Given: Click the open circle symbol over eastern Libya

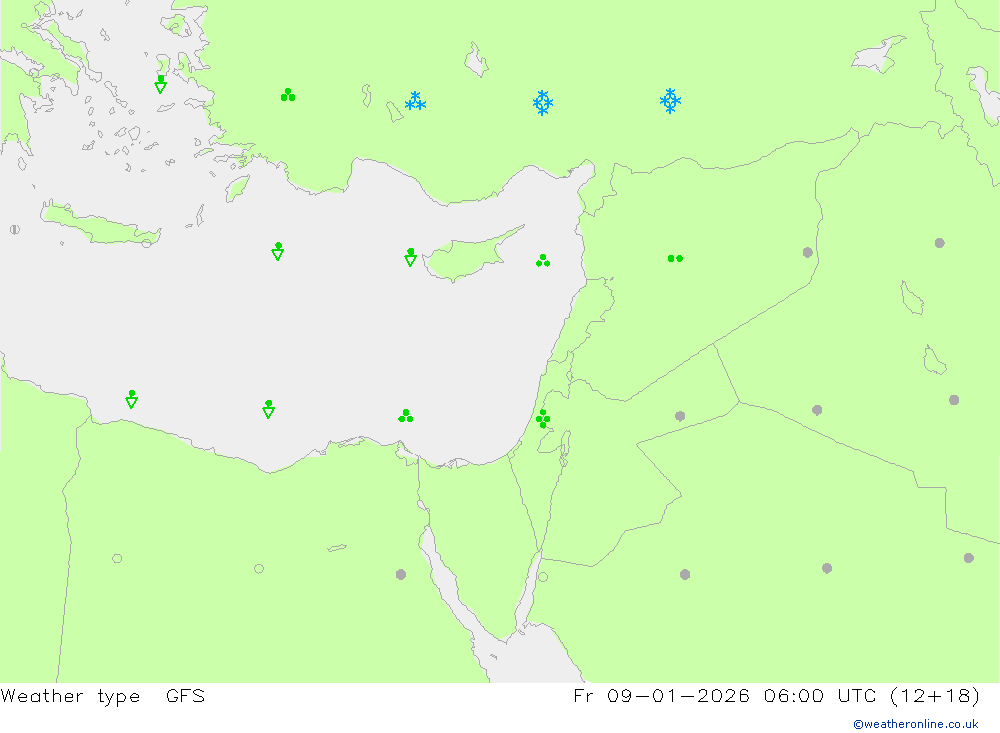Looking at the screenshot, I should tap(117, 558).
